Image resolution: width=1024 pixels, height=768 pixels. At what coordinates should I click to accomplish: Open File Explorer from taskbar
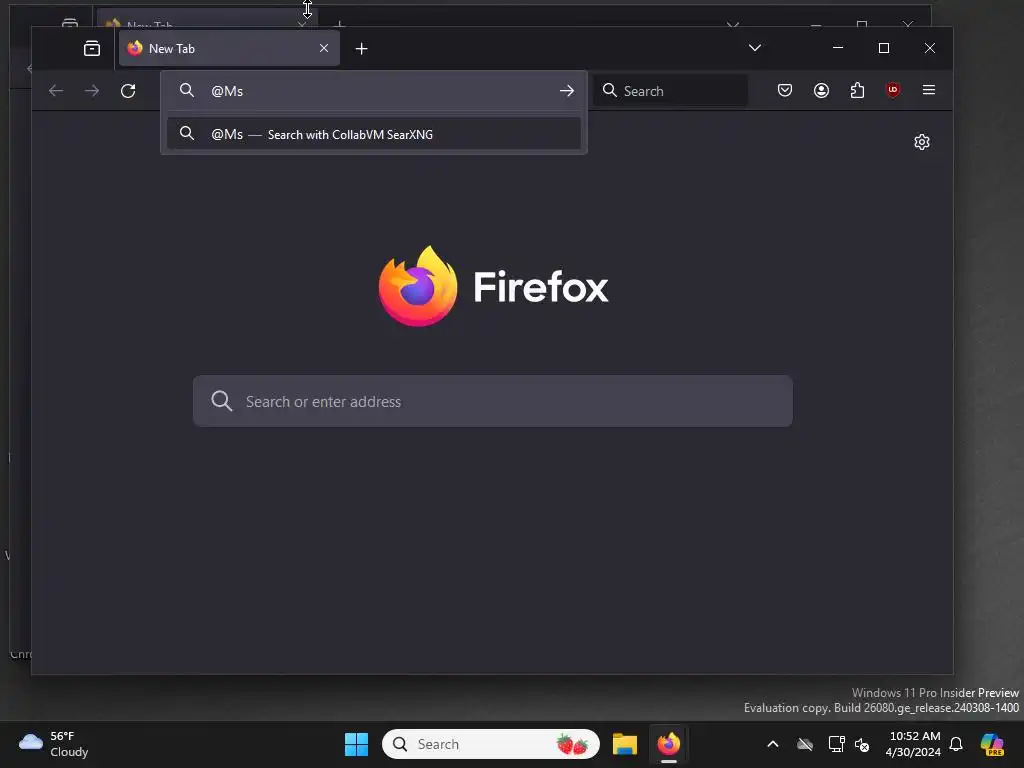click(625, 744)
